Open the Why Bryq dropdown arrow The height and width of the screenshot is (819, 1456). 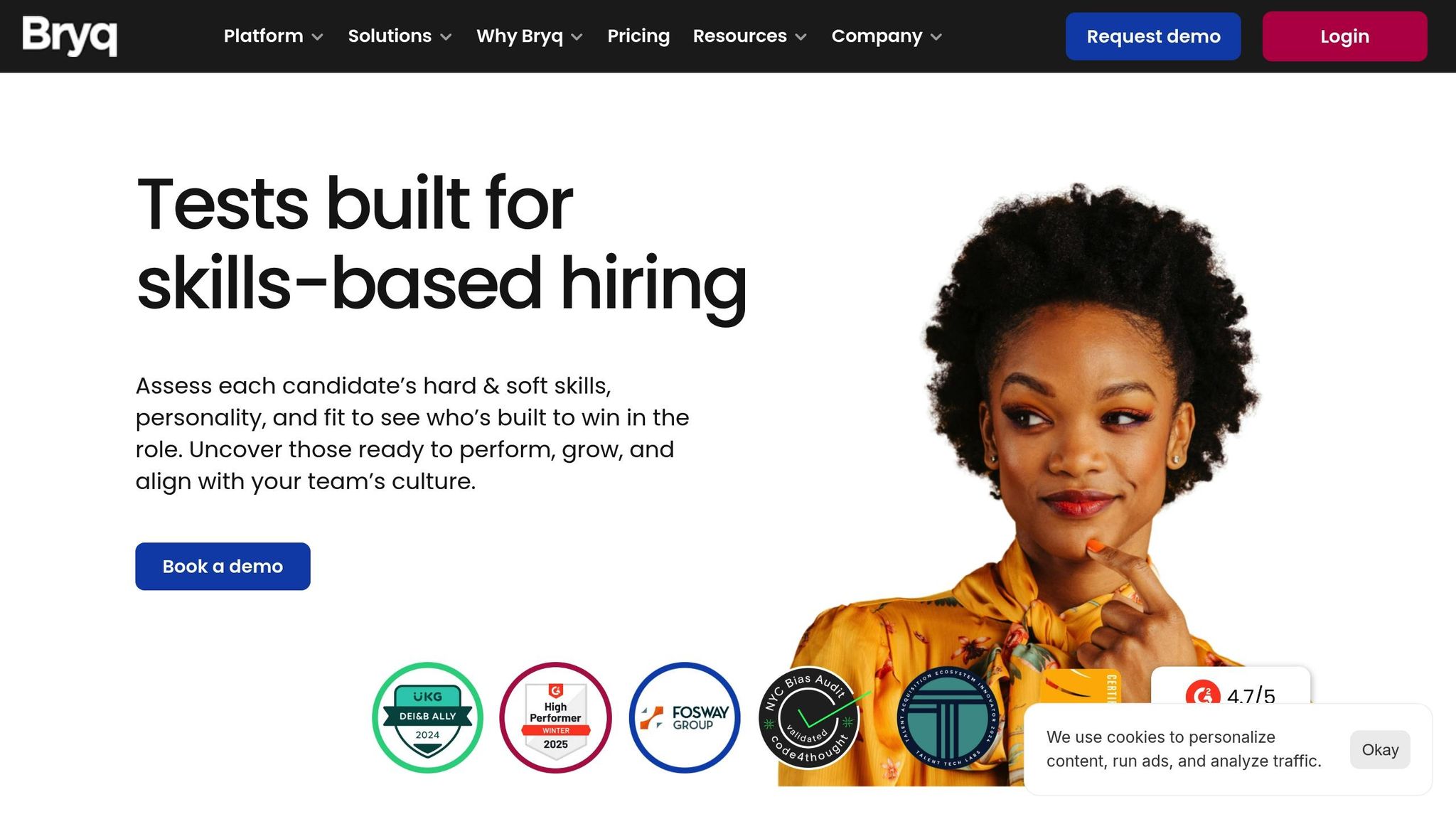tap(577, 37)
